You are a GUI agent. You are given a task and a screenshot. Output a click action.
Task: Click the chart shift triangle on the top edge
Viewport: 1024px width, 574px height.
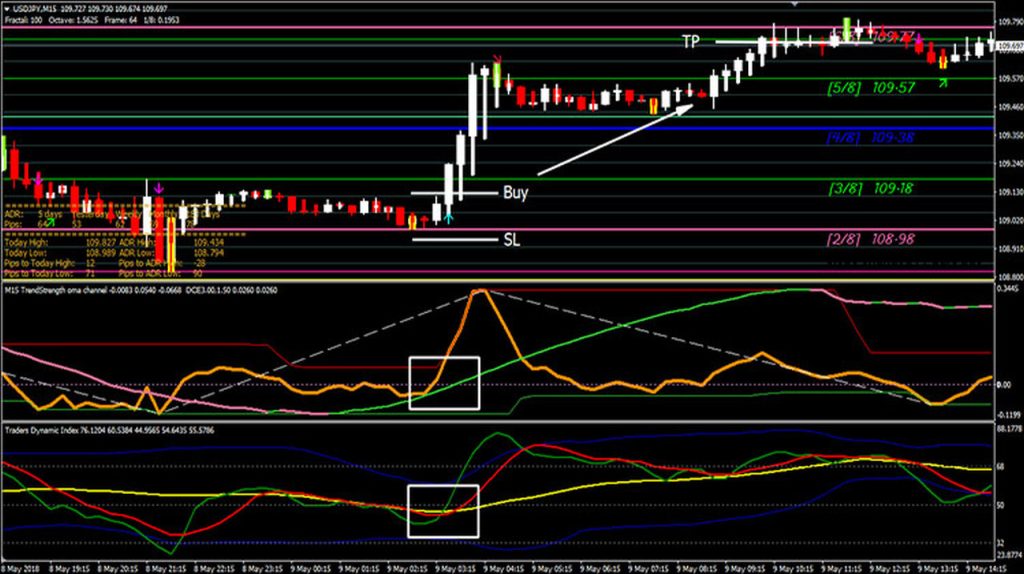click(x=795, y=4)
